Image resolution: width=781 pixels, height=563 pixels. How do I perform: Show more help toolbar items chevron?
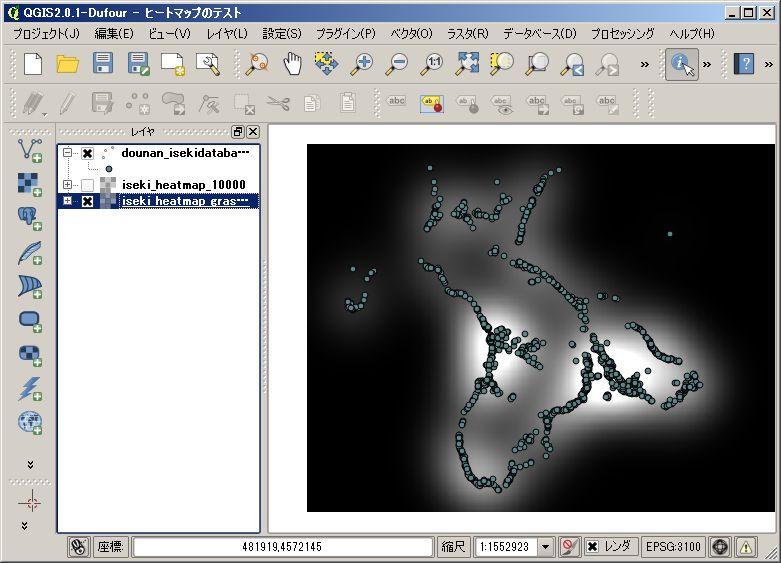click(x=769, y=64)
